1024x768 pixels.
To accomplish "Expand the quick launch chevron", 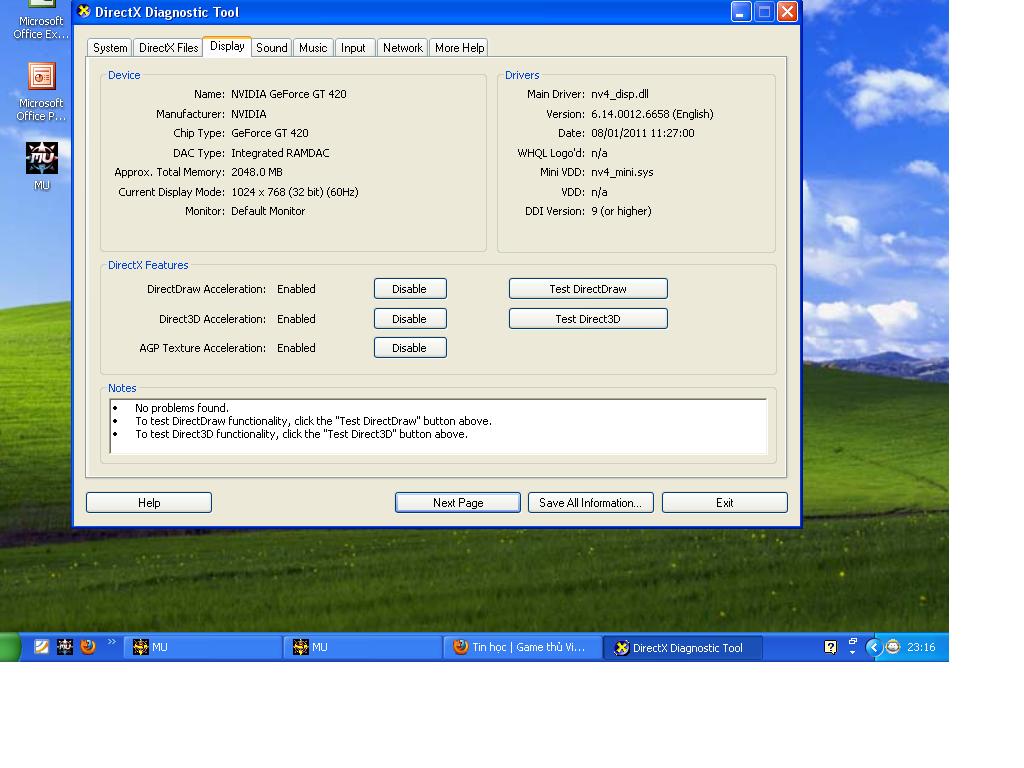I will (112, 641).
